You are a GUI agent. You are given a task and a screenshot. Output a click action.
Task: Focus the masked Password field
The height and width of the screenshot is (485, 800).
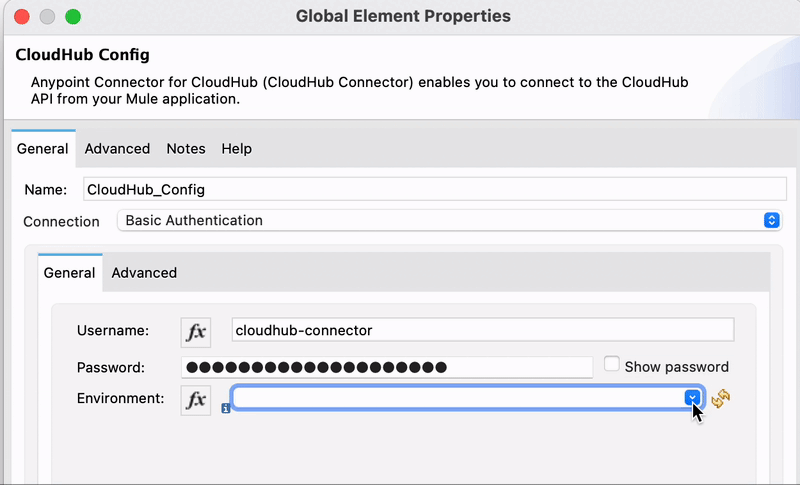(x=386, y=367)
